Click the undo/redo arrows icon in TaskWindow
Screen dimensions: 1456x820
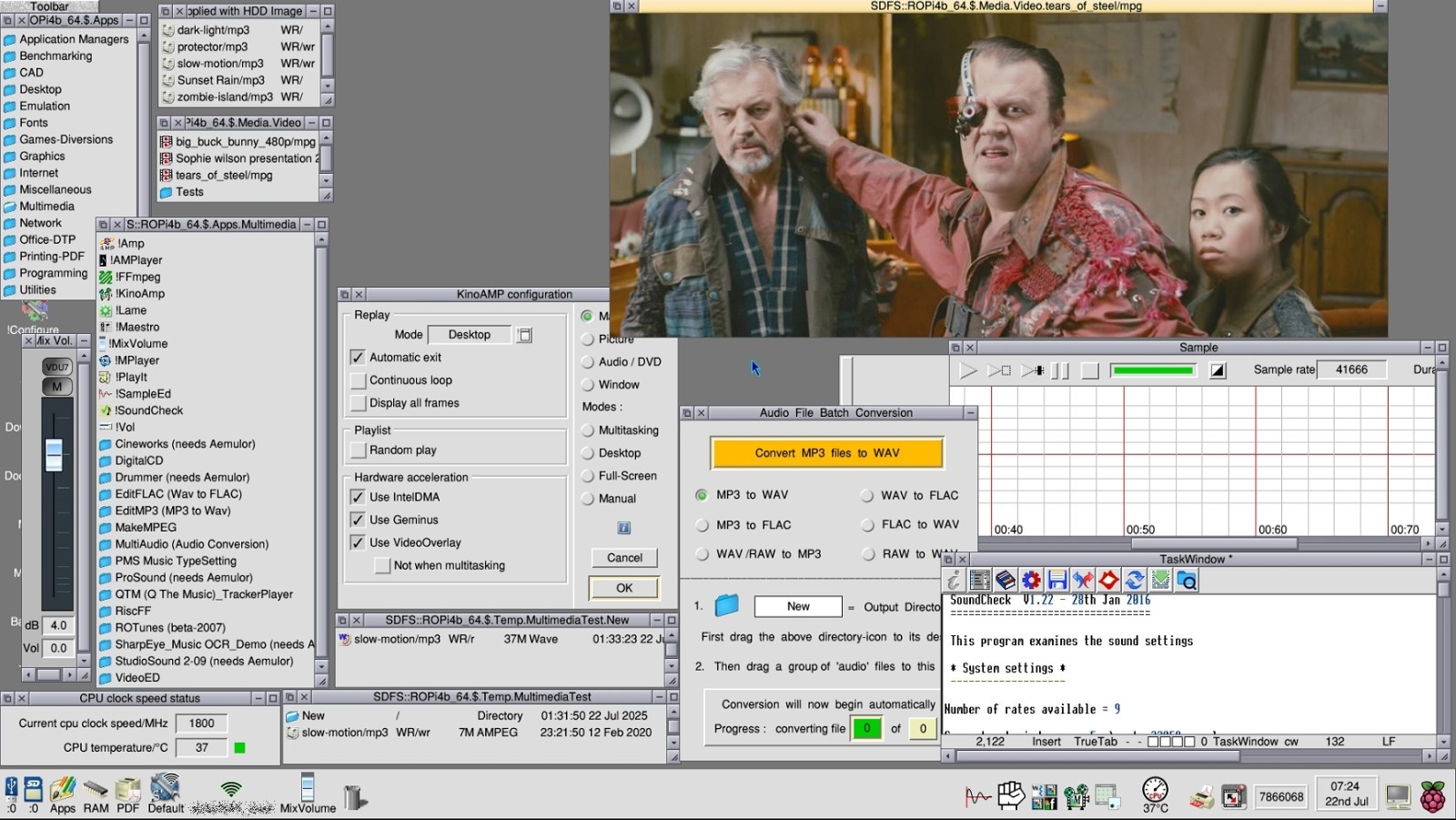1083,581
